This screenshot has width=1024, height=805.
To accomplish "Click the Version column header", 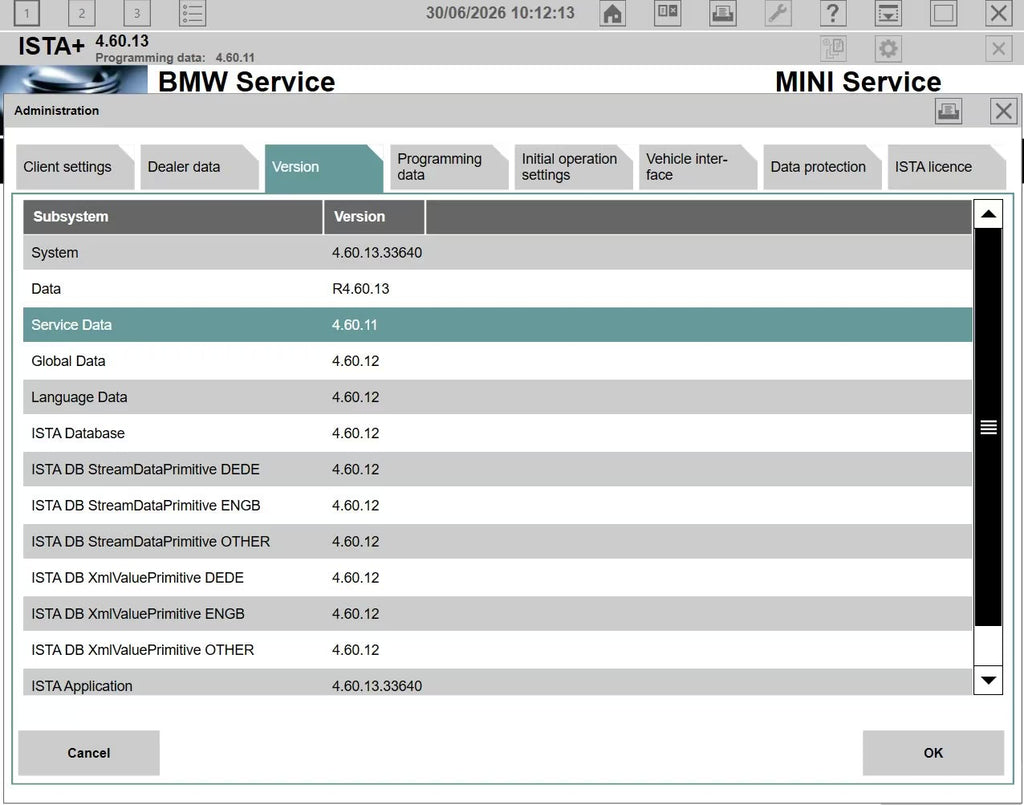I will [374, 217].
